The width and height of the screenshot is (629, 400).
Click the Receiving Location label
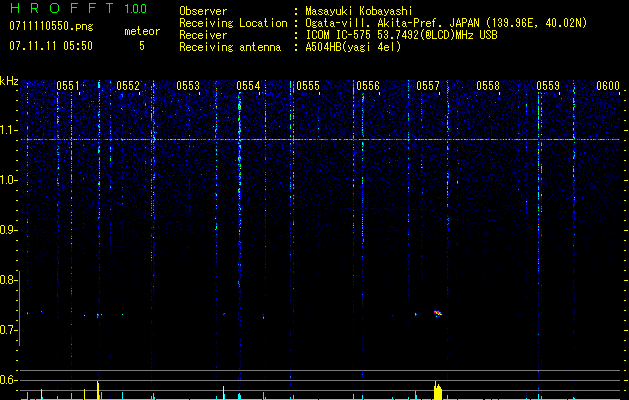(233, 23)
